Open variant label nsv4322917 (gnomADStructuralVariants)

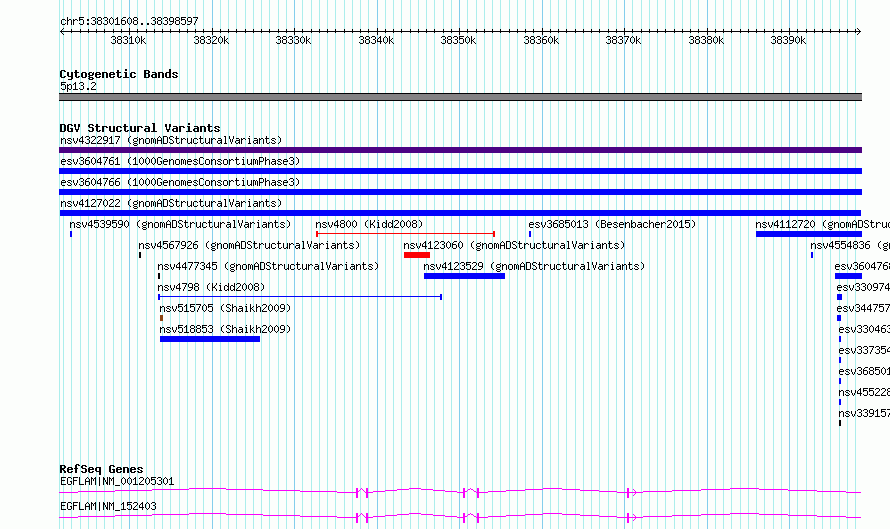pyautogui.click(x=171, y=140)
